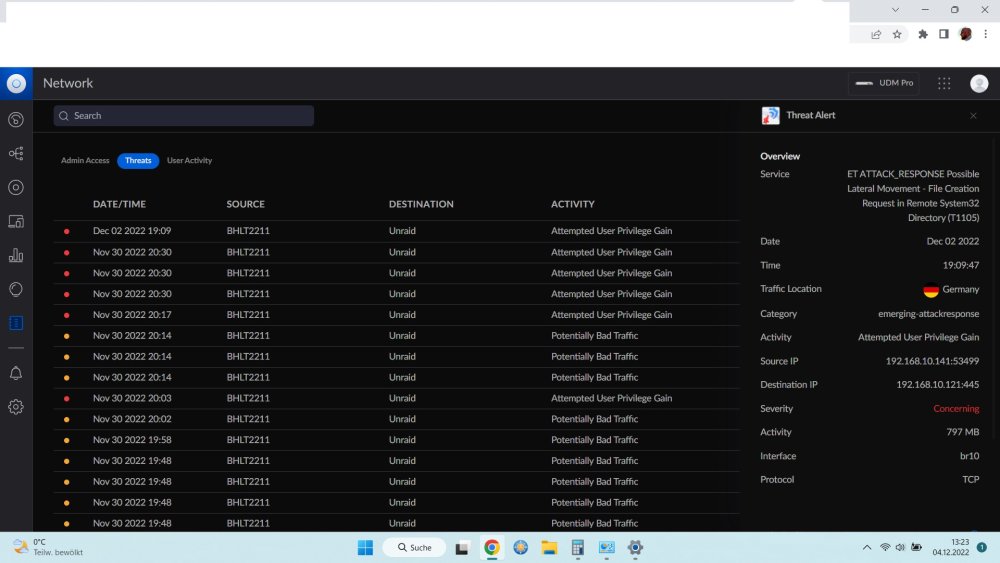
Task: Select the Nov 30 2022 20:17 threat row
Action: 397,314
